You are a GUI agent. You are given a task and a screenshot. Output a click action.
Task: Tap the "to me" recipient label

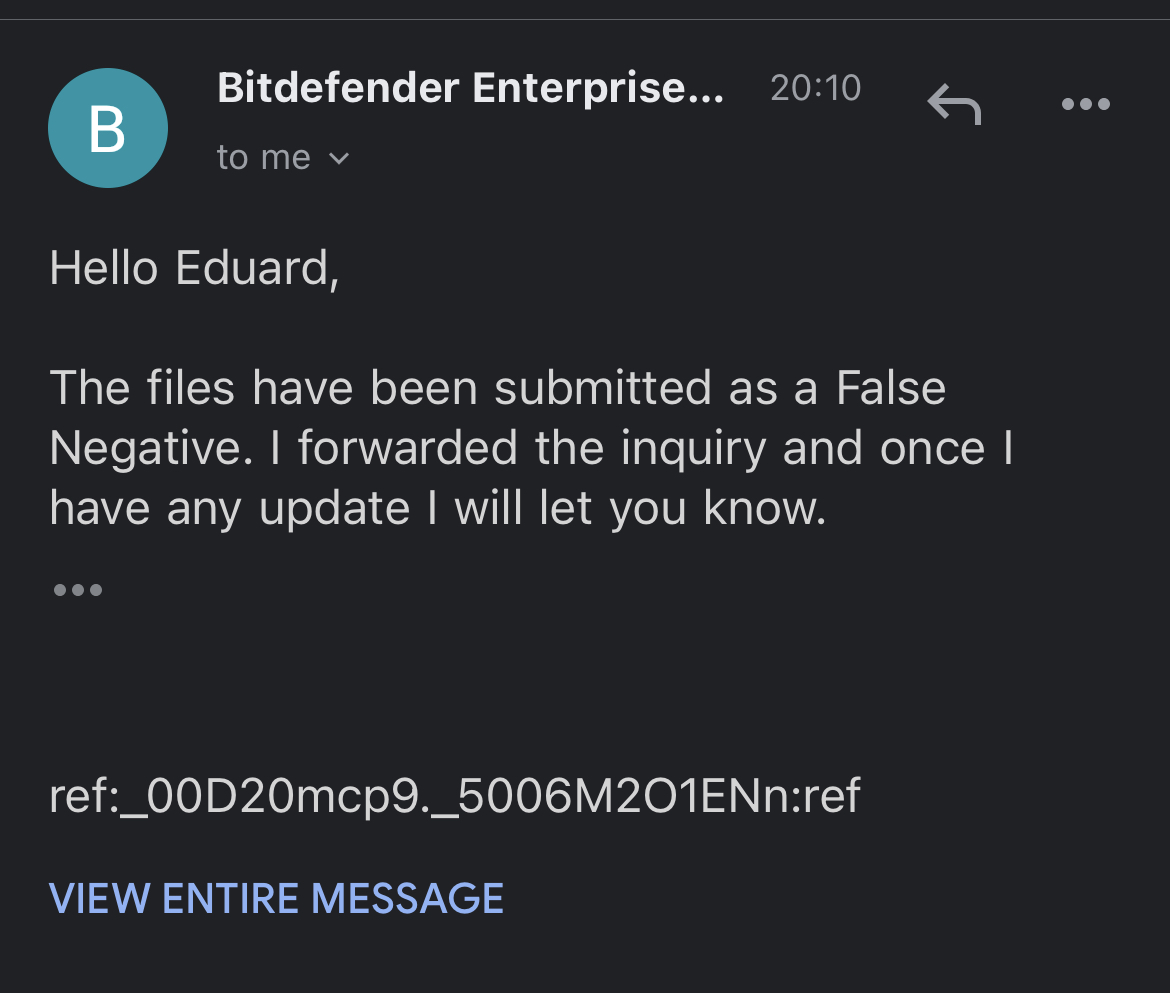click(263, 158)
